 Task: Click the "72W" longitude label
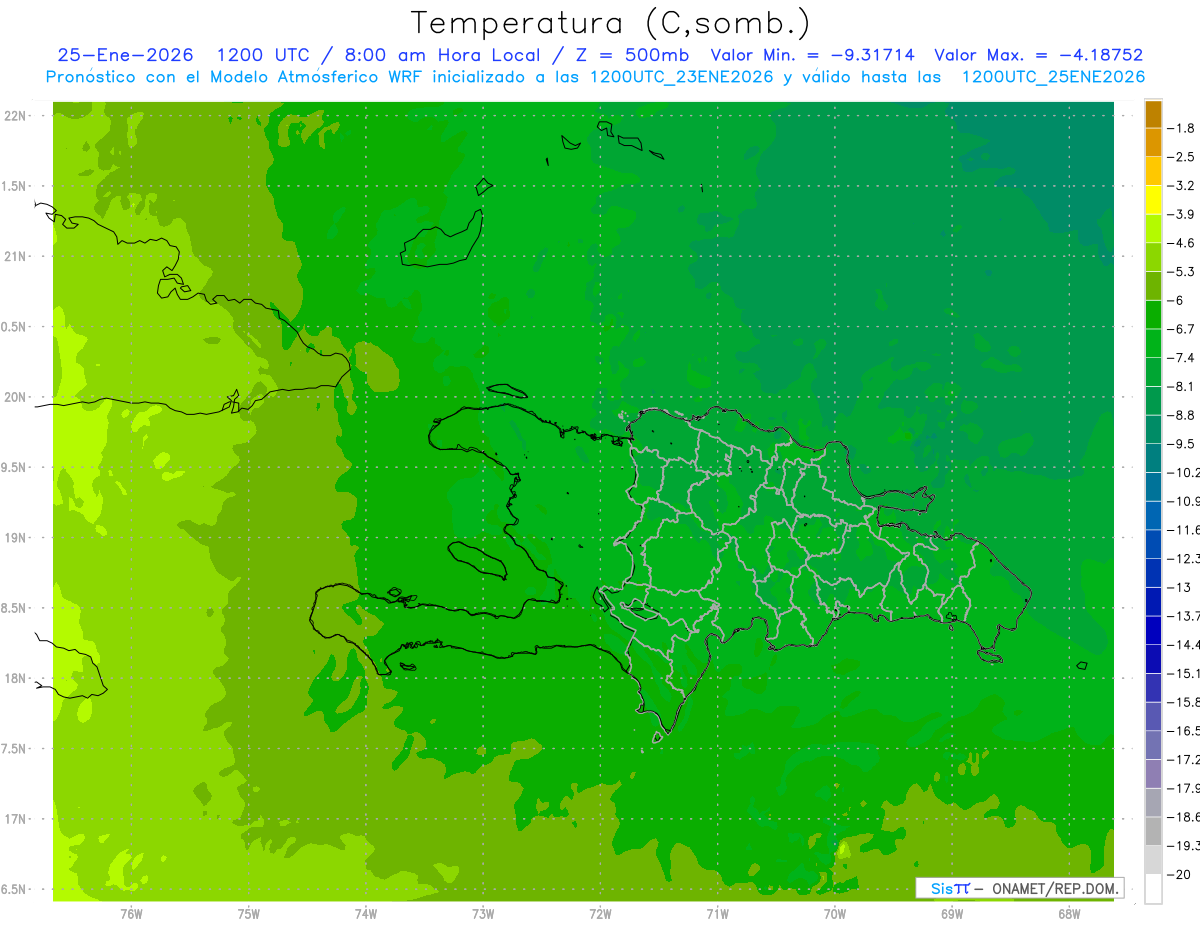tap(600, 914)
